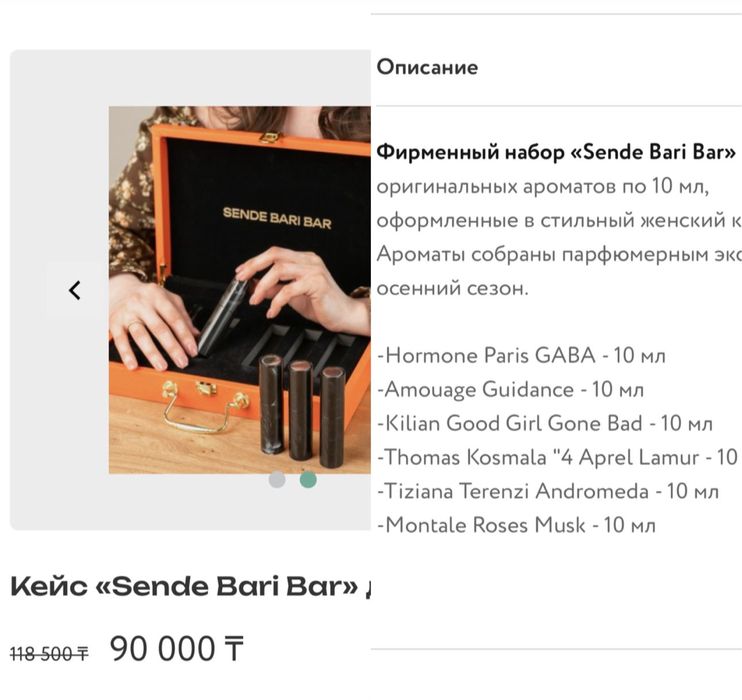Click the осенний сезон text line
This screenshot has height=700, width=742.
[x=452, y=288]
